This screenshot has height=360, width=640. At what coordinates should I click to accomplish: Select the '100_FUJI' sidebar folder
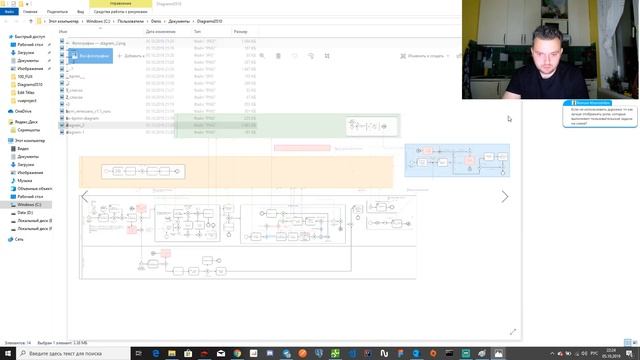[x=24, y=77]
